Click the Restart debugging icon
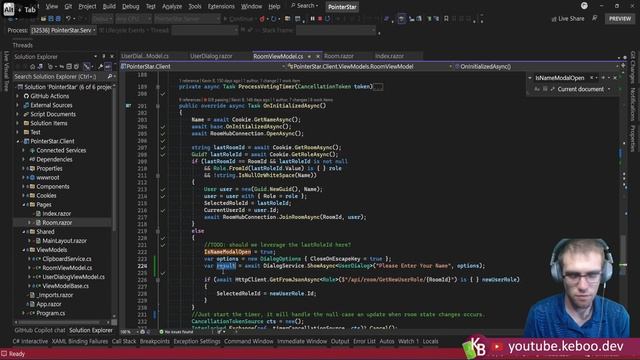 (327, 19)
